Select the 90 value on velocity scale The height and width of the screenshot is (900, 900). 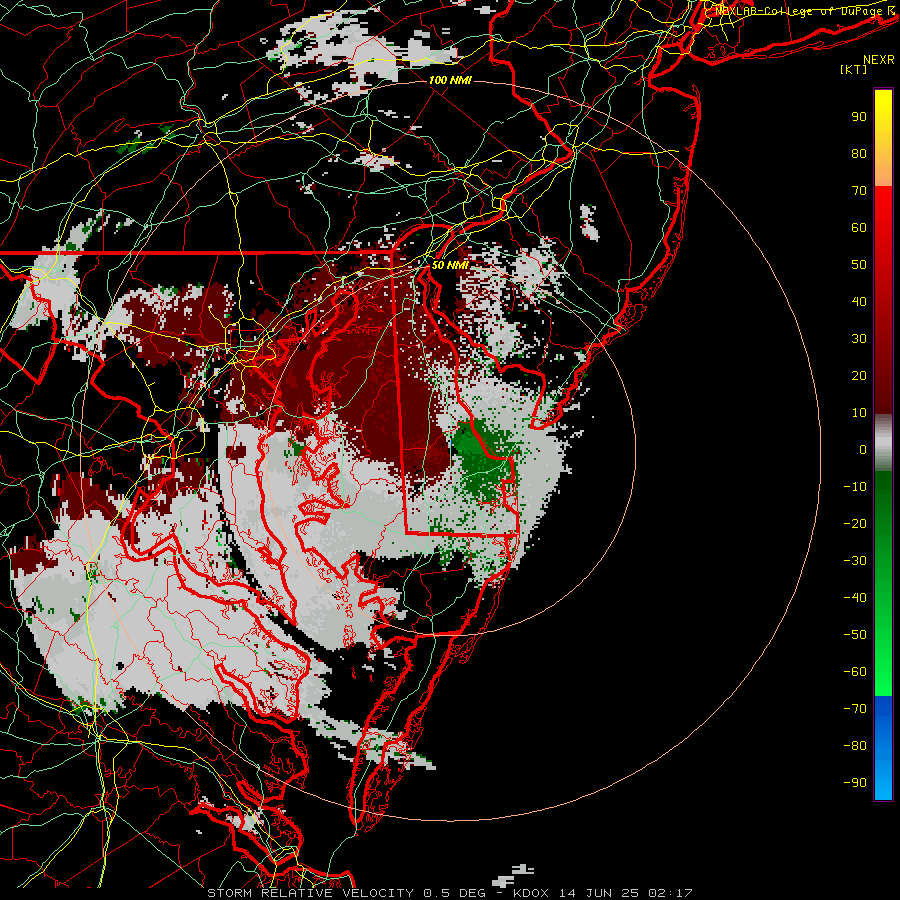[x=859, y=117]
